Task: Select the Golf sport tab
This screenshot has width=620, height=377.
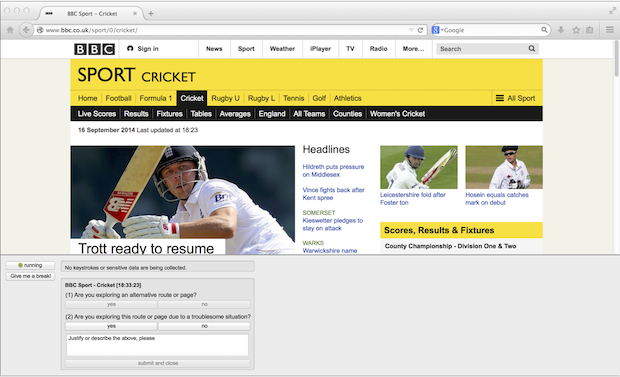Action: pos(319,98)
